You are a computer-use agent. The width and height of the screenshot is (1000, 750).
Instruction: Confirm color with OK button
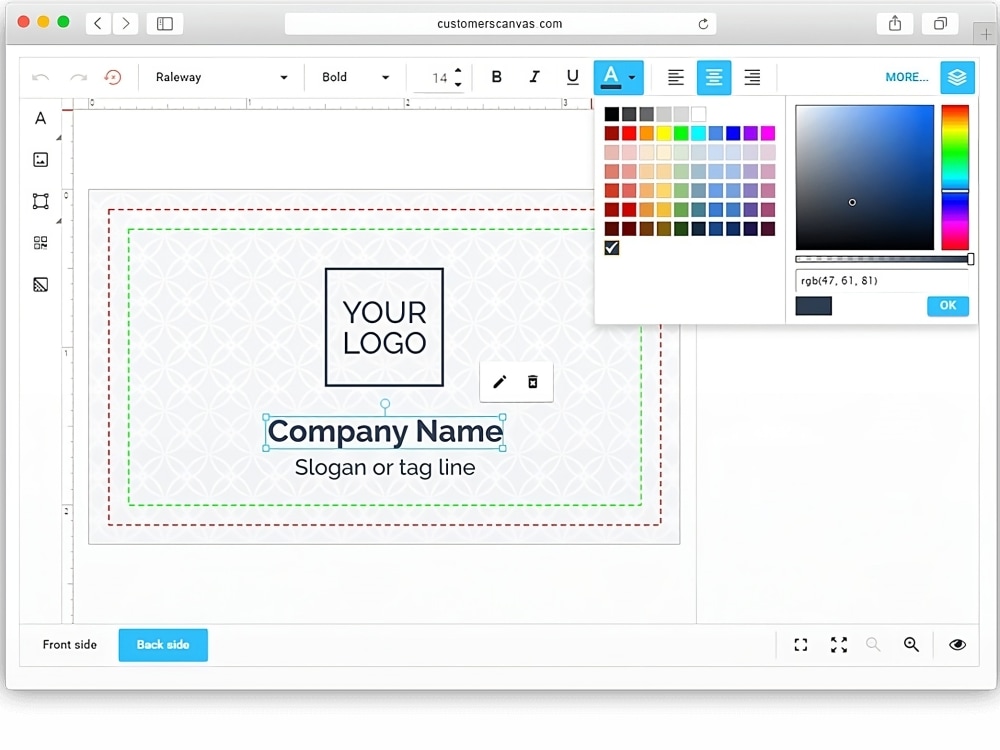coord(948,305)
